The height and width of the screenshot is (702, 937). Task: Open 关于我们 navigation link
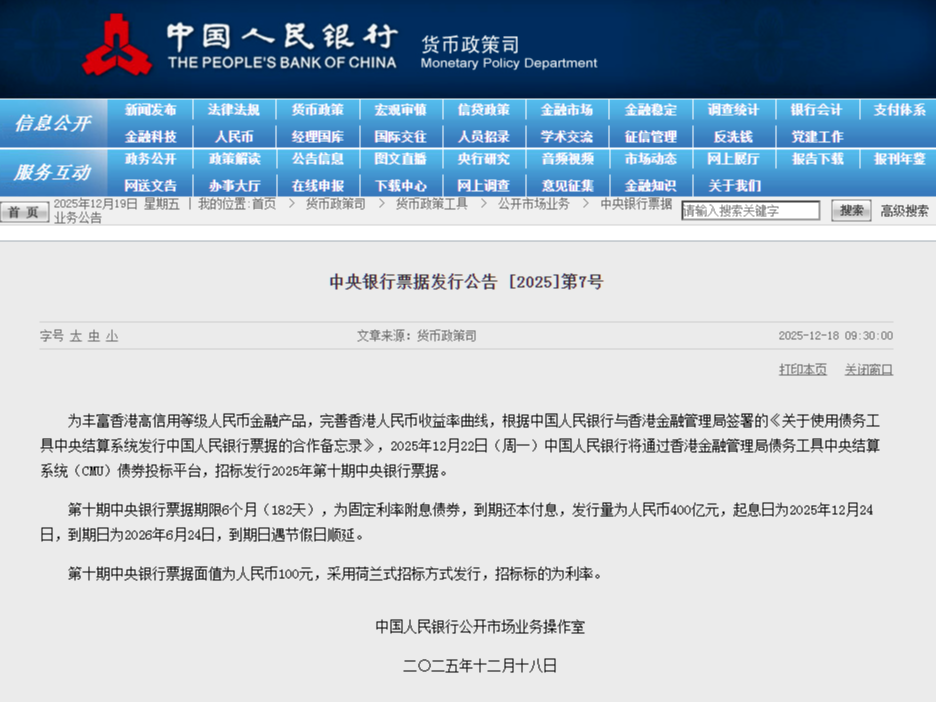coord(733,185)
